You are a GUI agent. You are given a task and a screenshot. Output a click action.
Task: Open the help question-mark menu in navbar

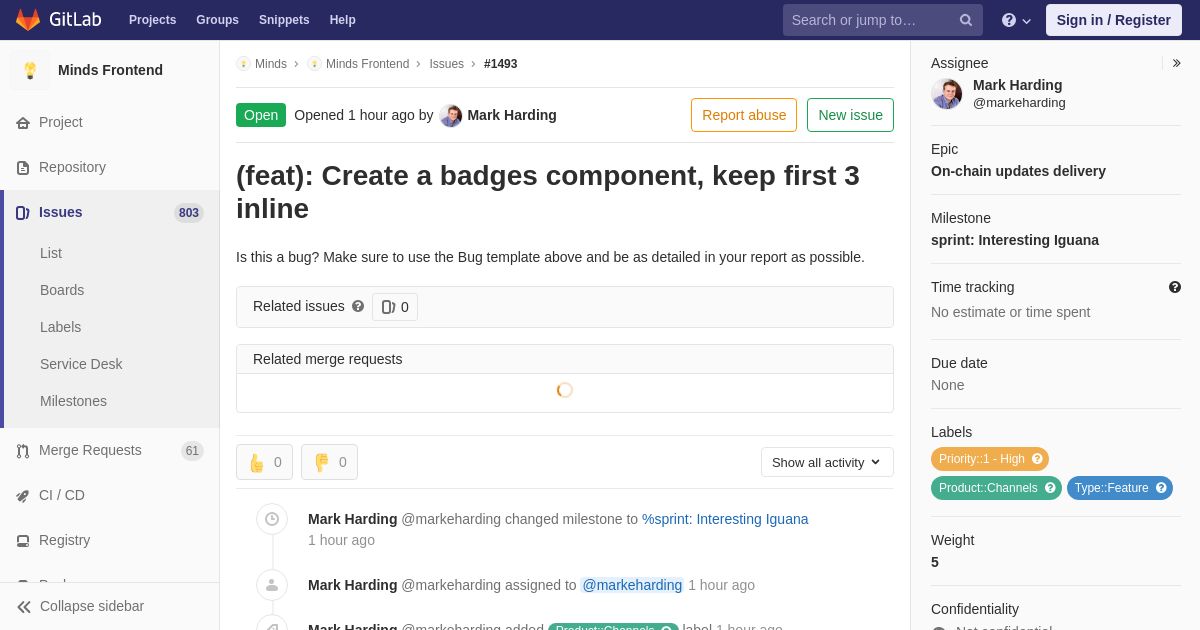point(1016,20)
